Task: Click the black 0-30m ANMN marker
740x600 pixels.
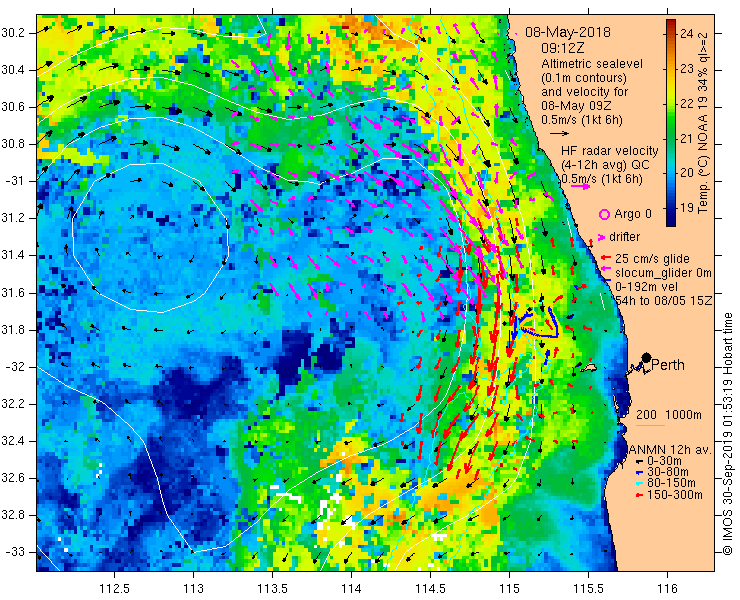Action: coord(640,461)
